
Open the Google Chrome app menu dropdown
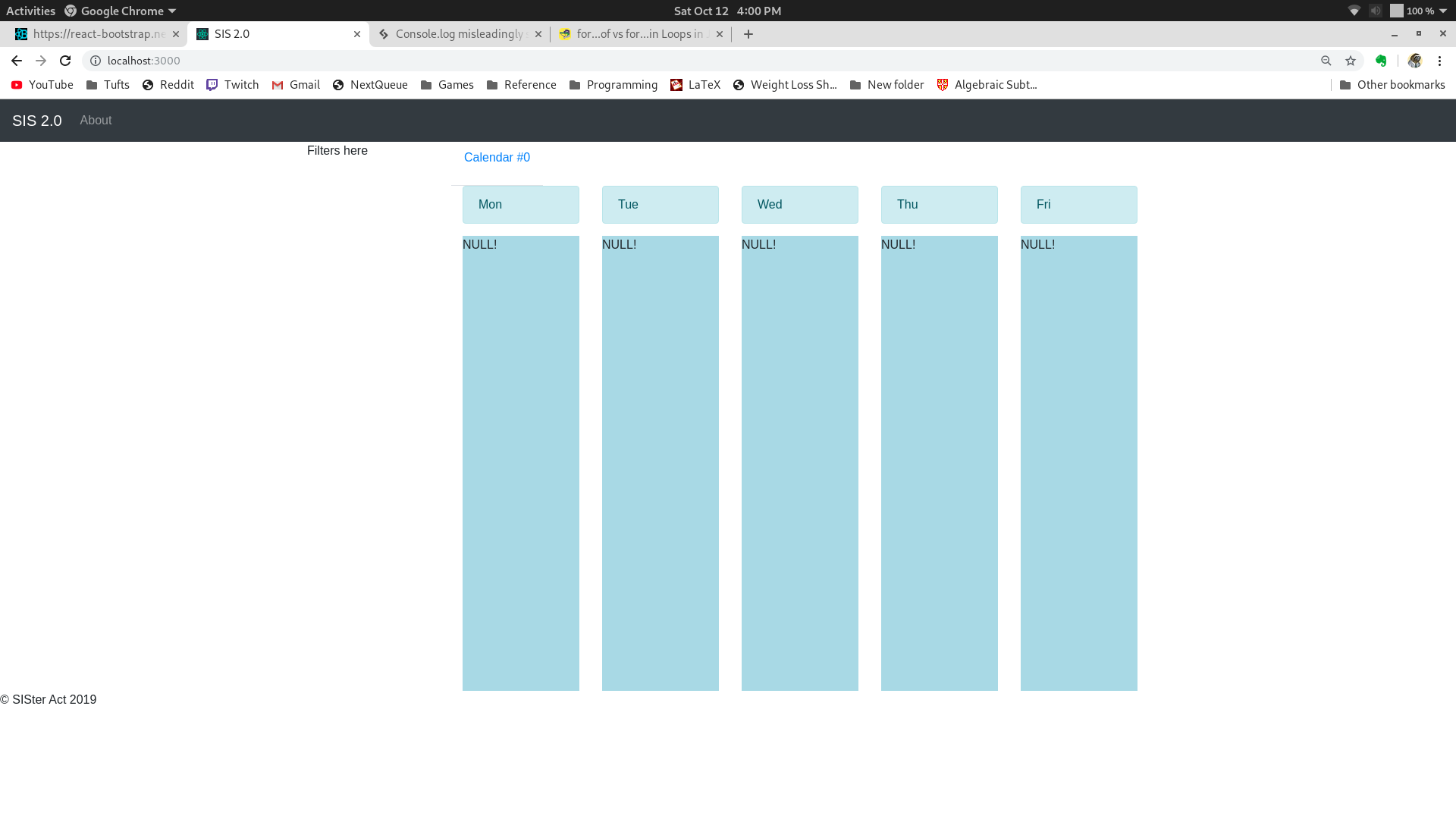tap(121, 11)
